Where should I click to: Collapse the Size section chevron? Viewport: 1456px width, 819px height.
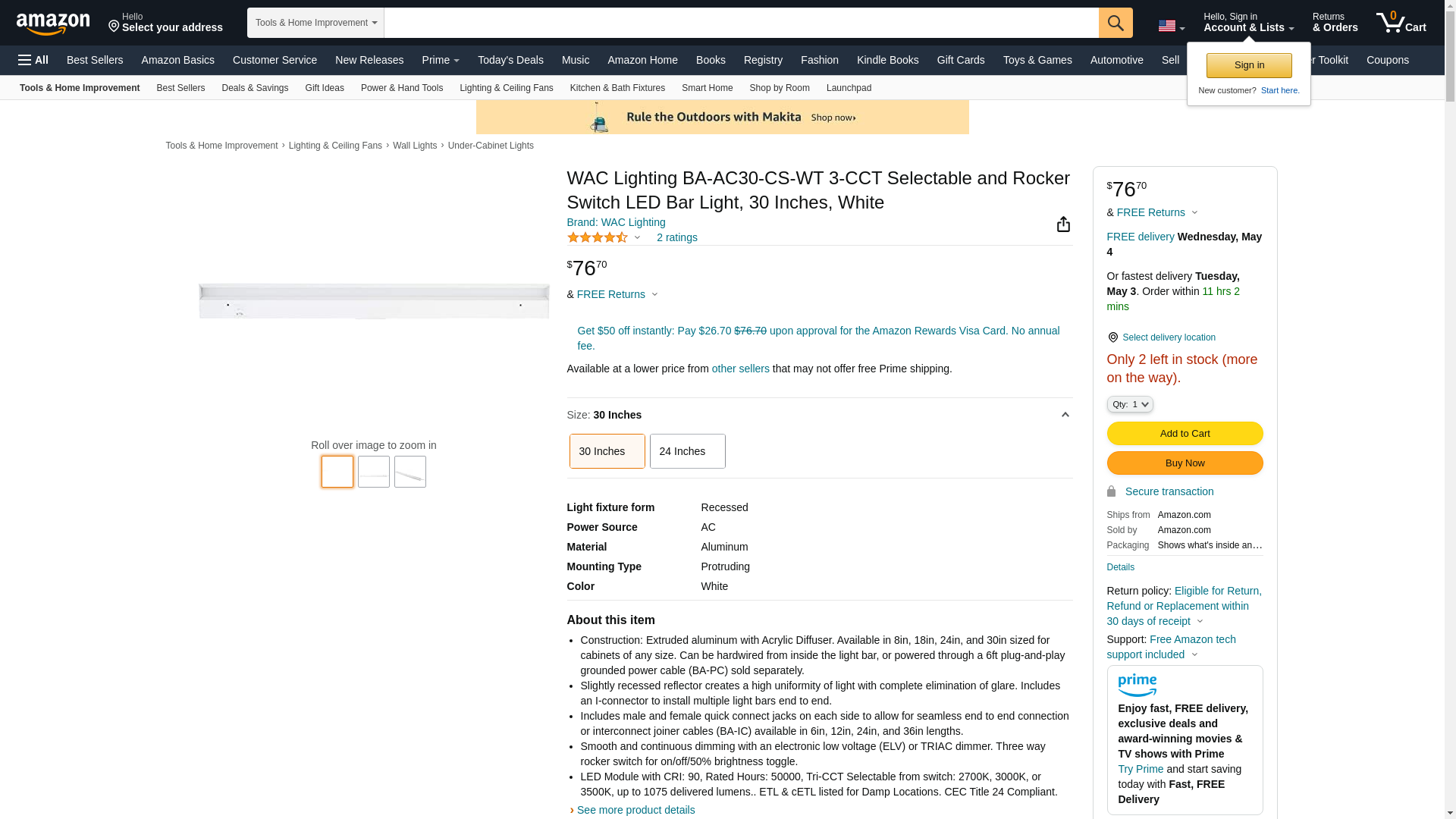click(x=1065, y=415)
